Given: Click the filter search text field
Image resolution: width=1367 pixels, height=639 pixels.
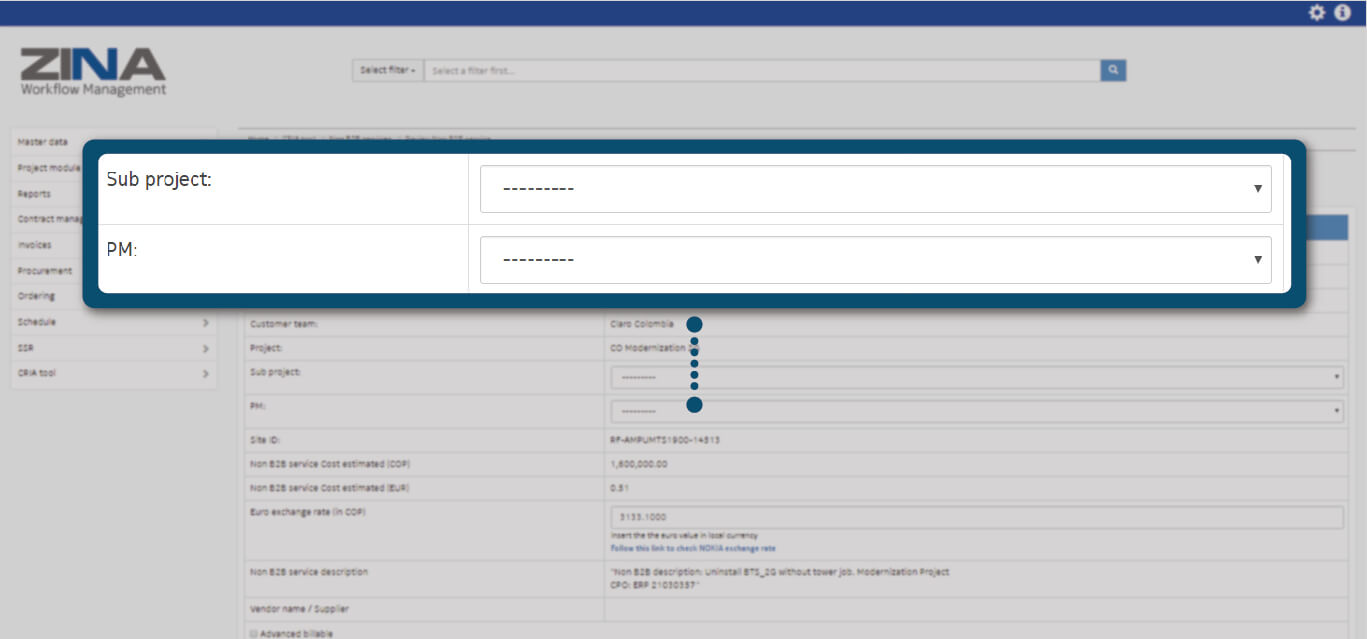Looking at the screenshot, I should click(762, 70).
